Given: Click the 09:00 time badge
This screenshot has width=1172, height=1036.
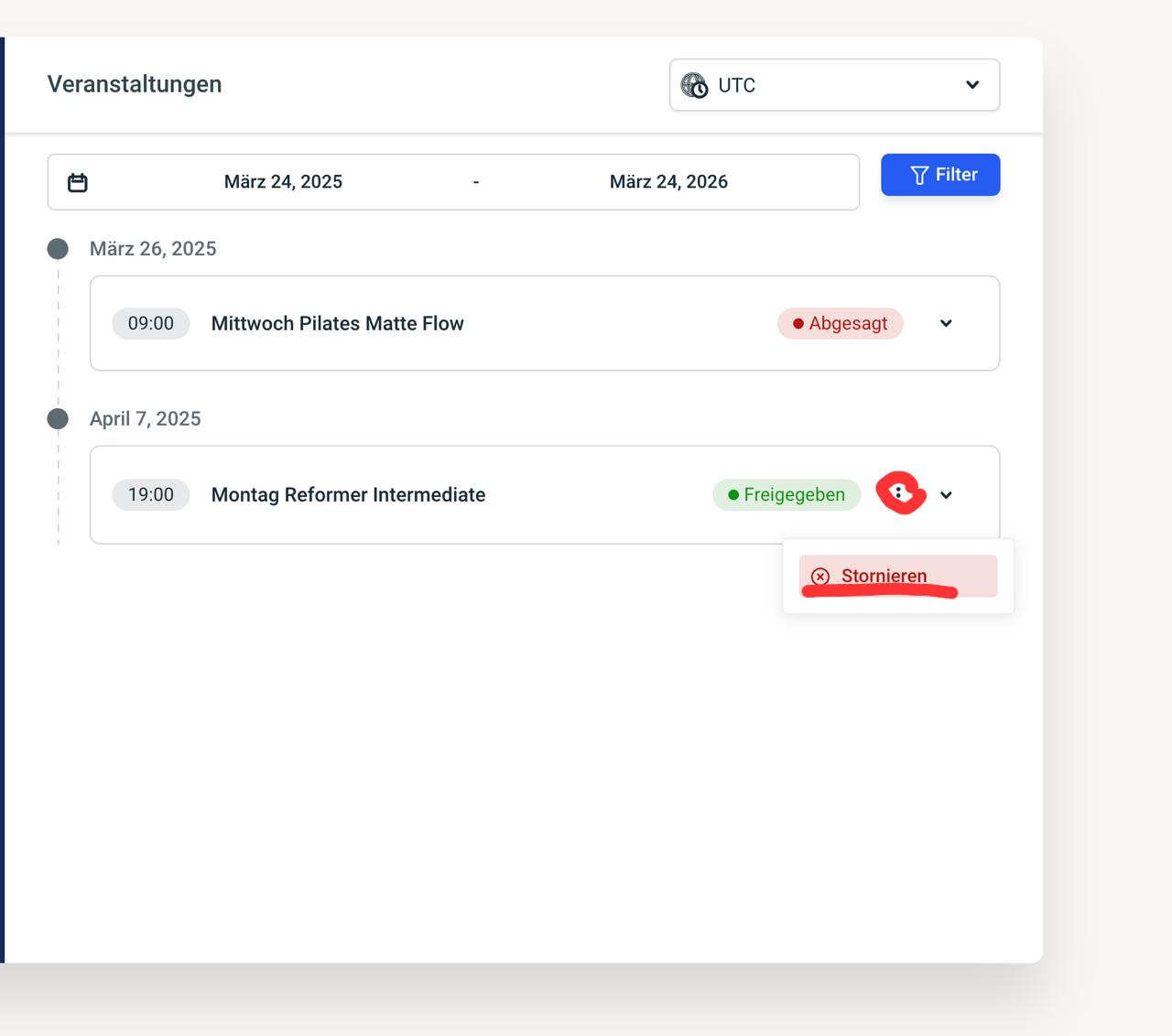Looking at the screenshot, I should (150, 323).
